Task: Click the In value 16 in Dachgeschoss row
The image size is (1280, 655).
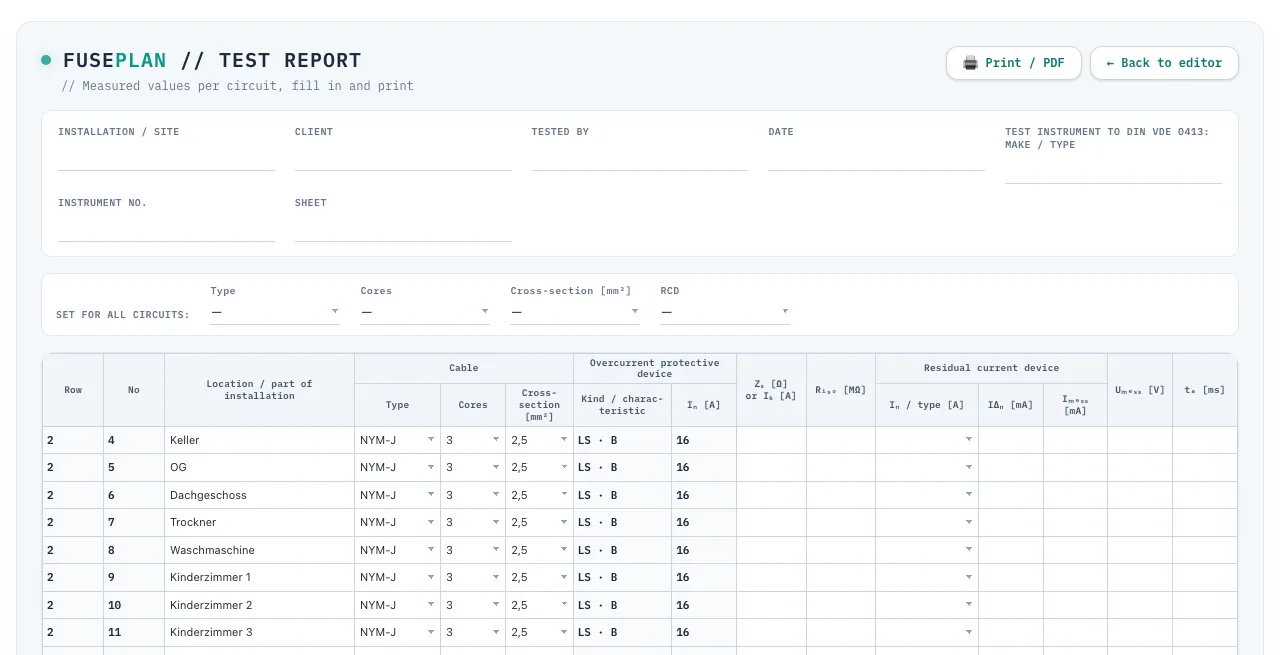Action: point(704,495)
